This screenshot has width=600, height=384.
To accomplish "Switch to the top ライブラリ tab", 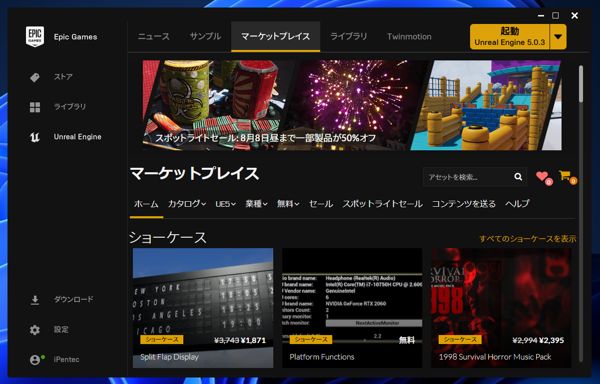I will (x=349, y=37).
